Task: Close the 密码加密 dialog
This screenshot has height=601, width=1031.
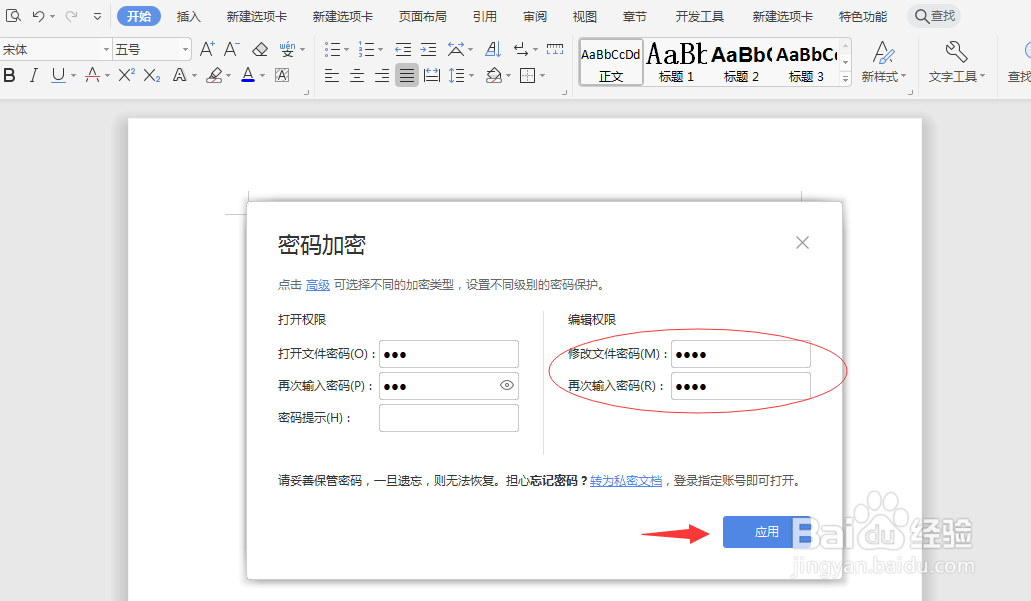Action: (x=802, y=243)
